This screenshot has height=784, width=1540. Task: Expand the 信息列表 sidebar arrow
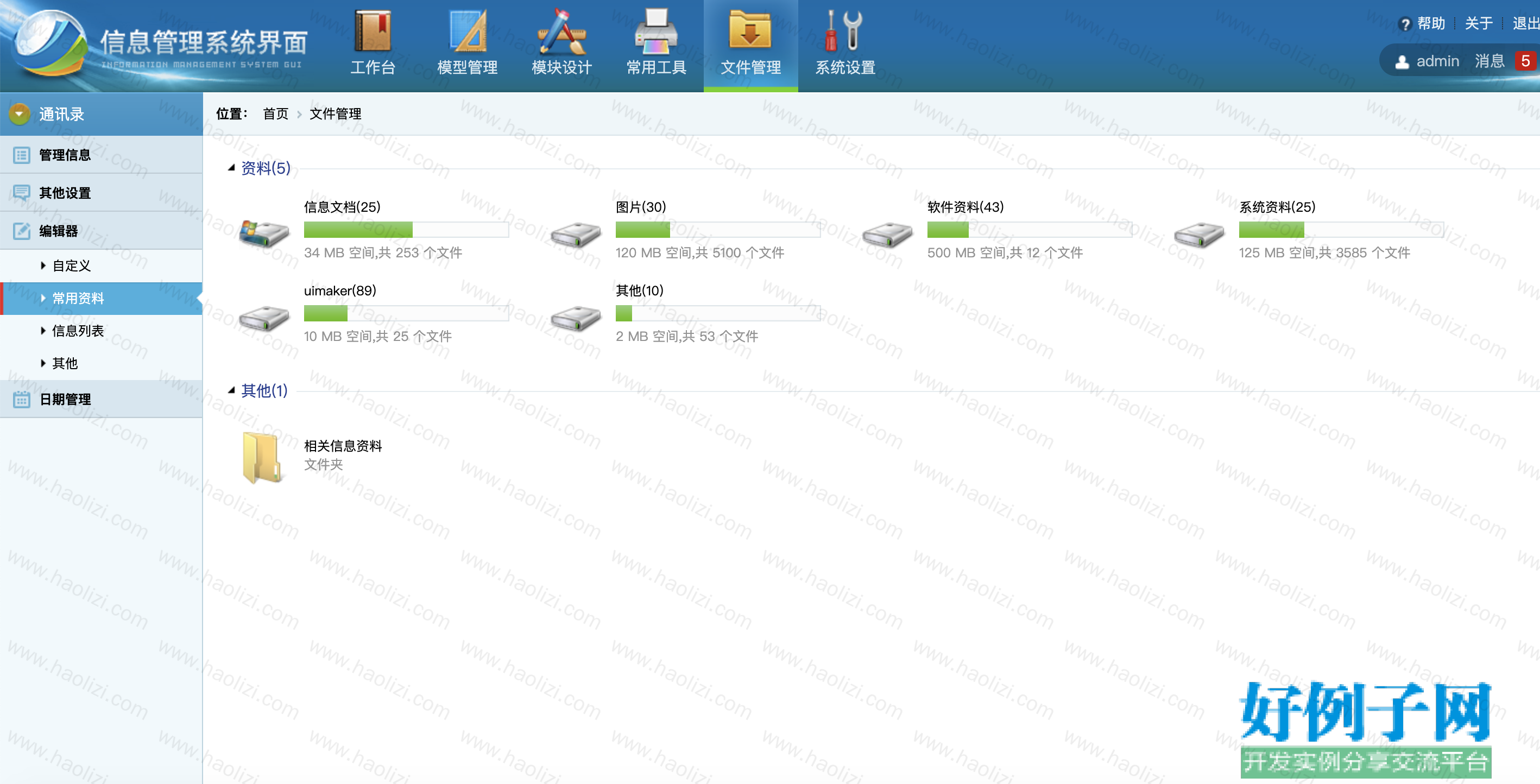coord(43,331)
